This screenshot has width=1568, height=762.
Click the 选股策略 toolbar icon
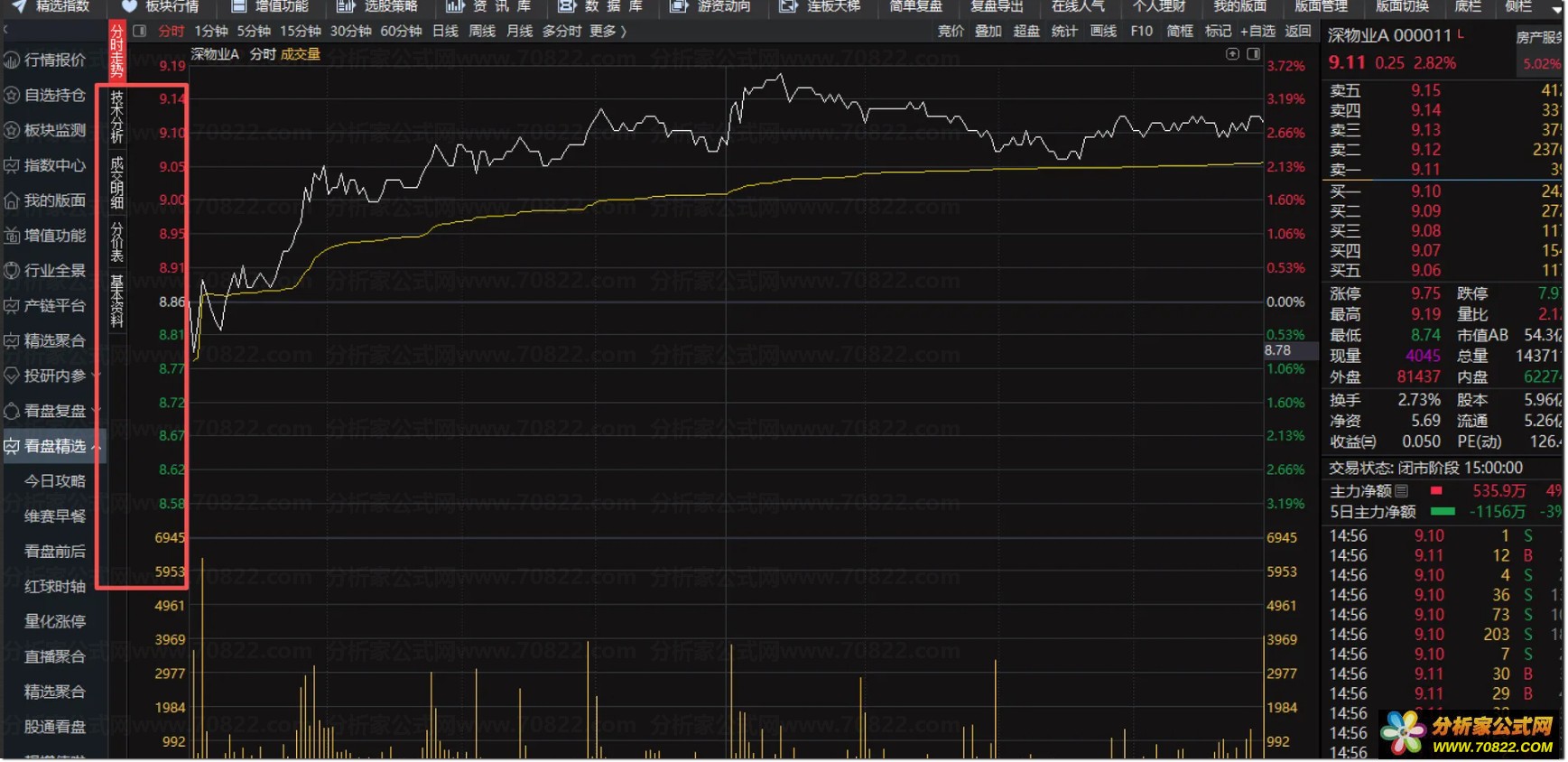click(x=346, y=6)
